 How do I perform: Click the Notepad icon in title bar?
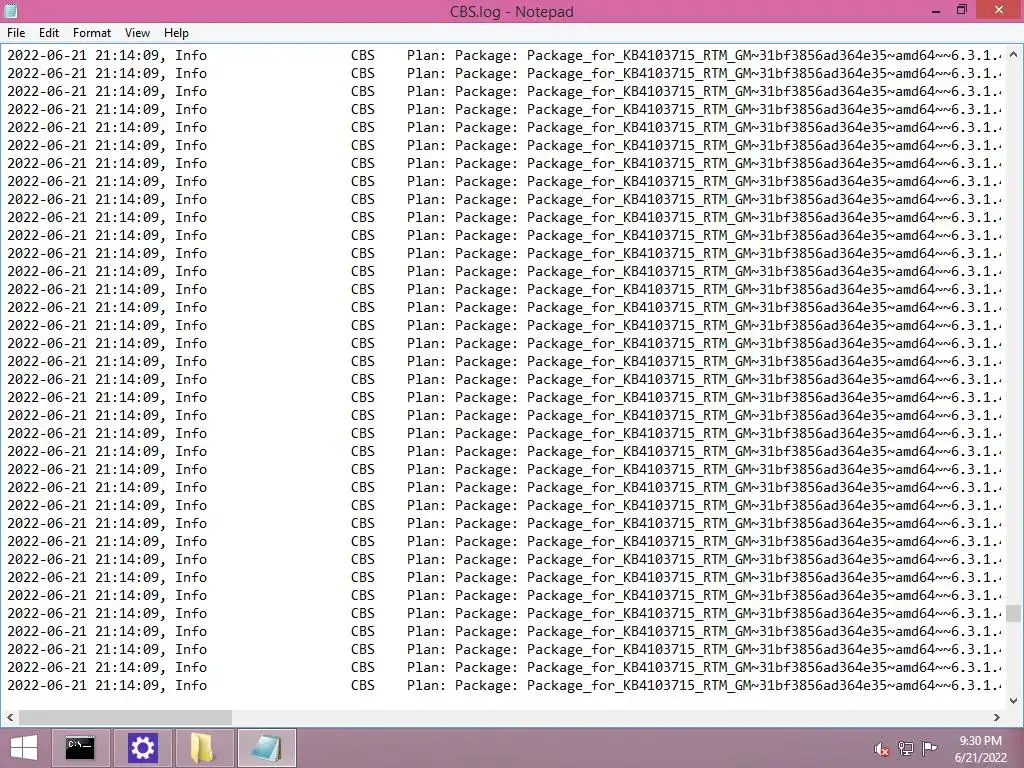pyautogui.click(x=11, y=10)
